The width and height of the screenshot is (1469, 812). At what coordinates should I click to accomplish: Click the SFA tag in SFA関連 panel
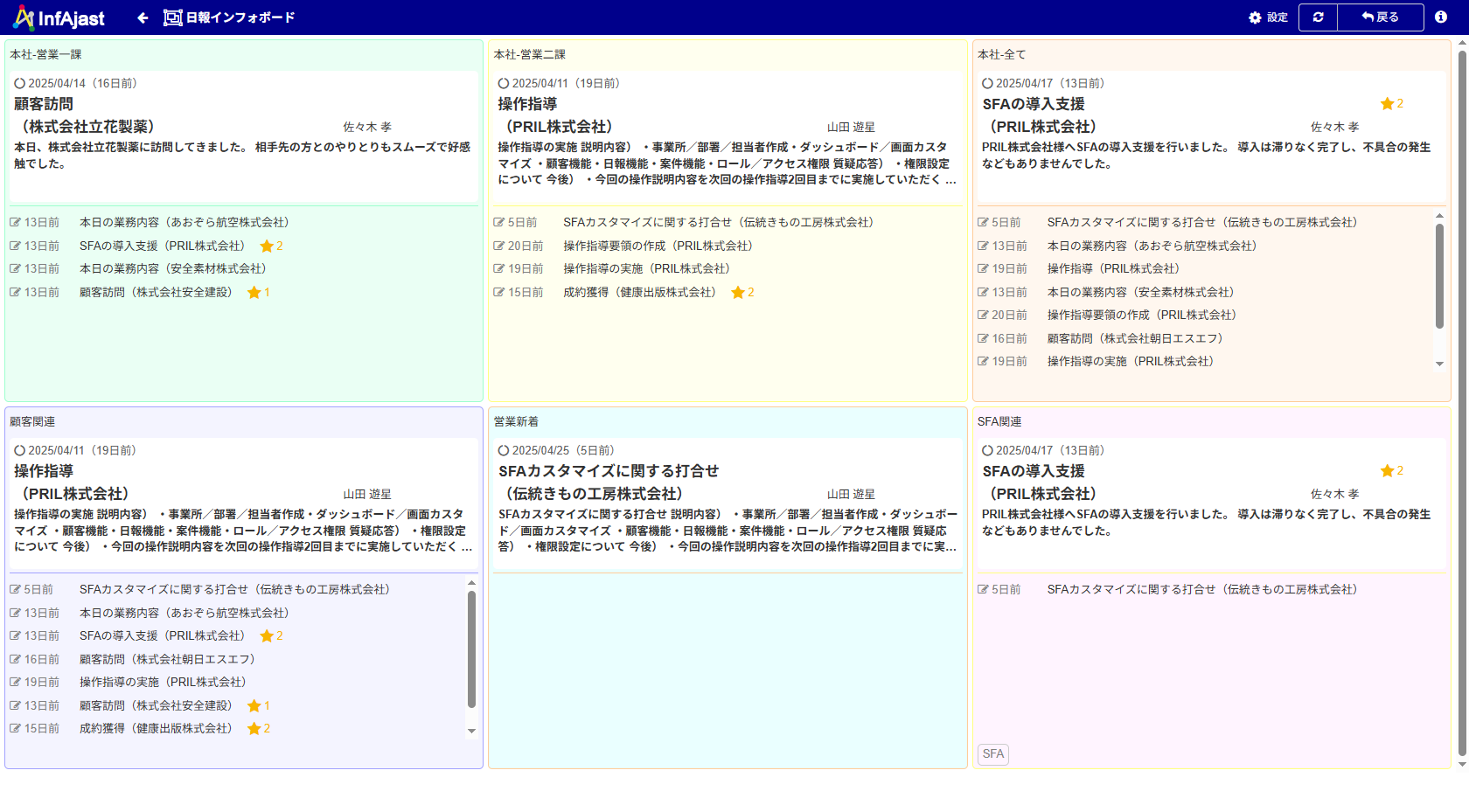coord(992,754)
